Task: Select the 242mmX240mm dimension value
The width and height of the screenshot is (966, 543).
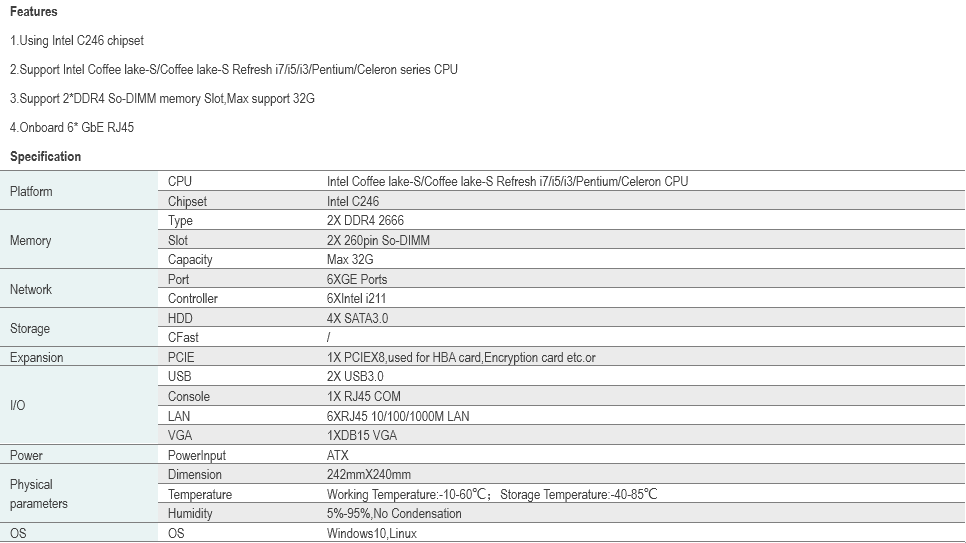Action: pos(368,475)
